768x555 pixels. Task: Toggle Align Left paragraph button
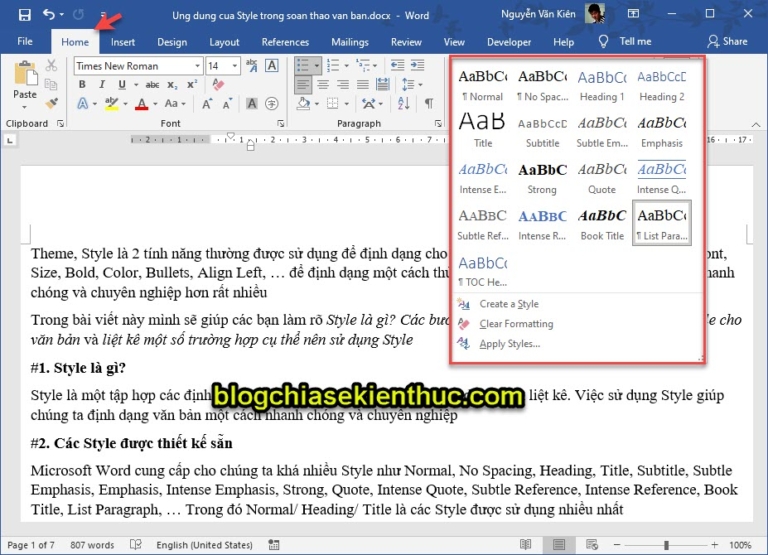click(x=303, y=85)
